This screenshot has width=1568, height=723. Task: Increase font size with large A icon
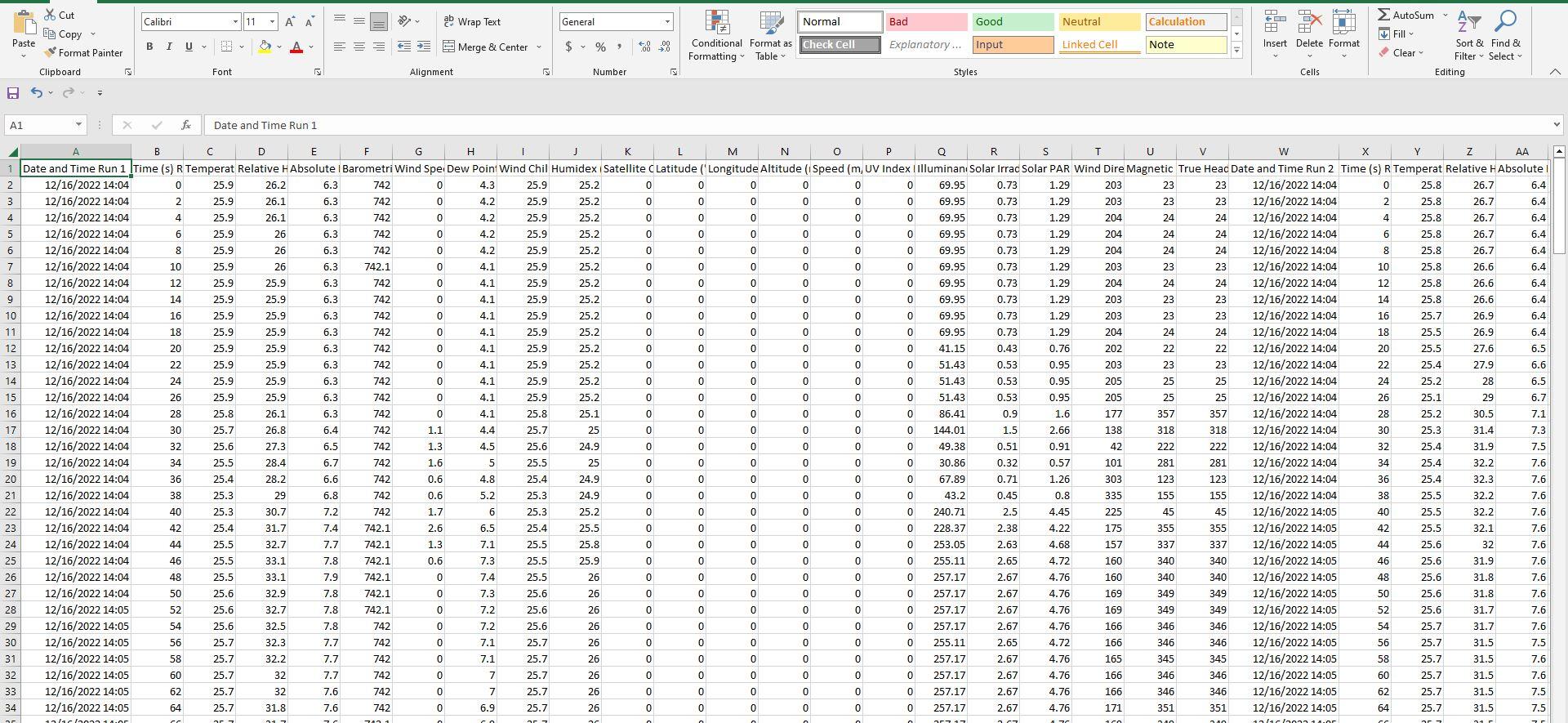(291, 22)
